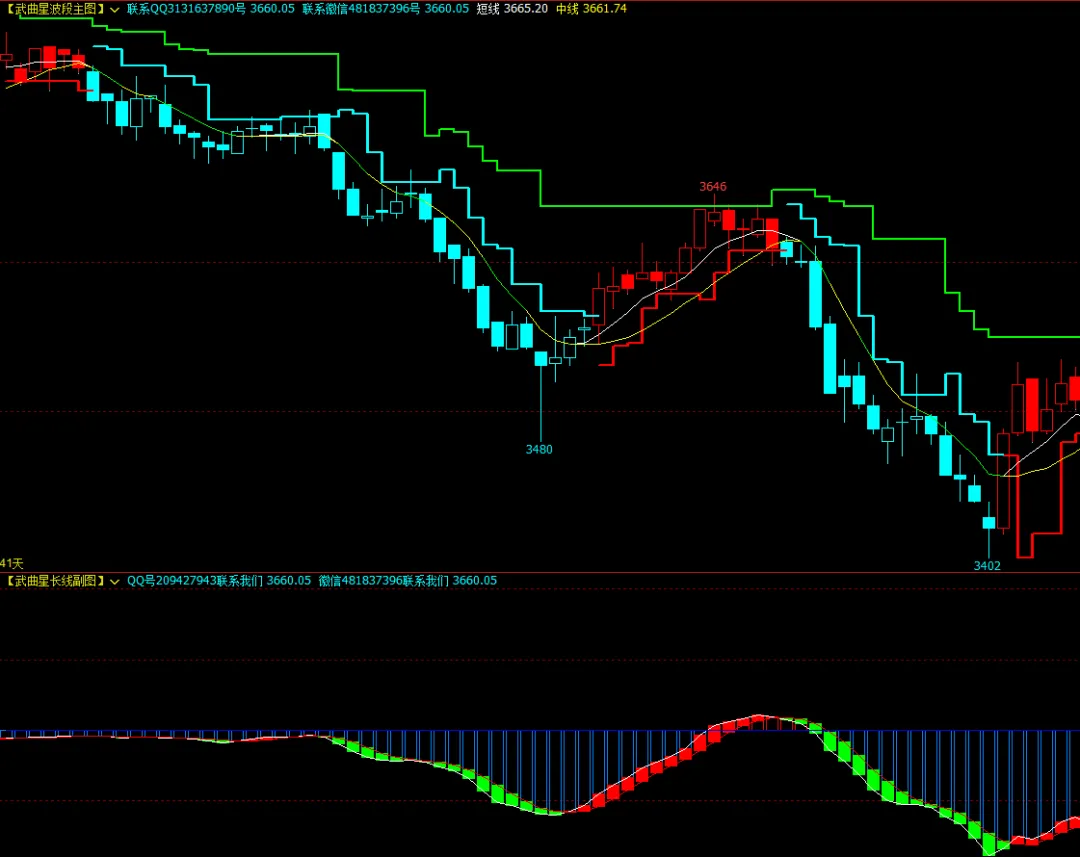Click the QQ号209427943联系我们 3660.05 label

pyautogui.click(x=219, y=581)
